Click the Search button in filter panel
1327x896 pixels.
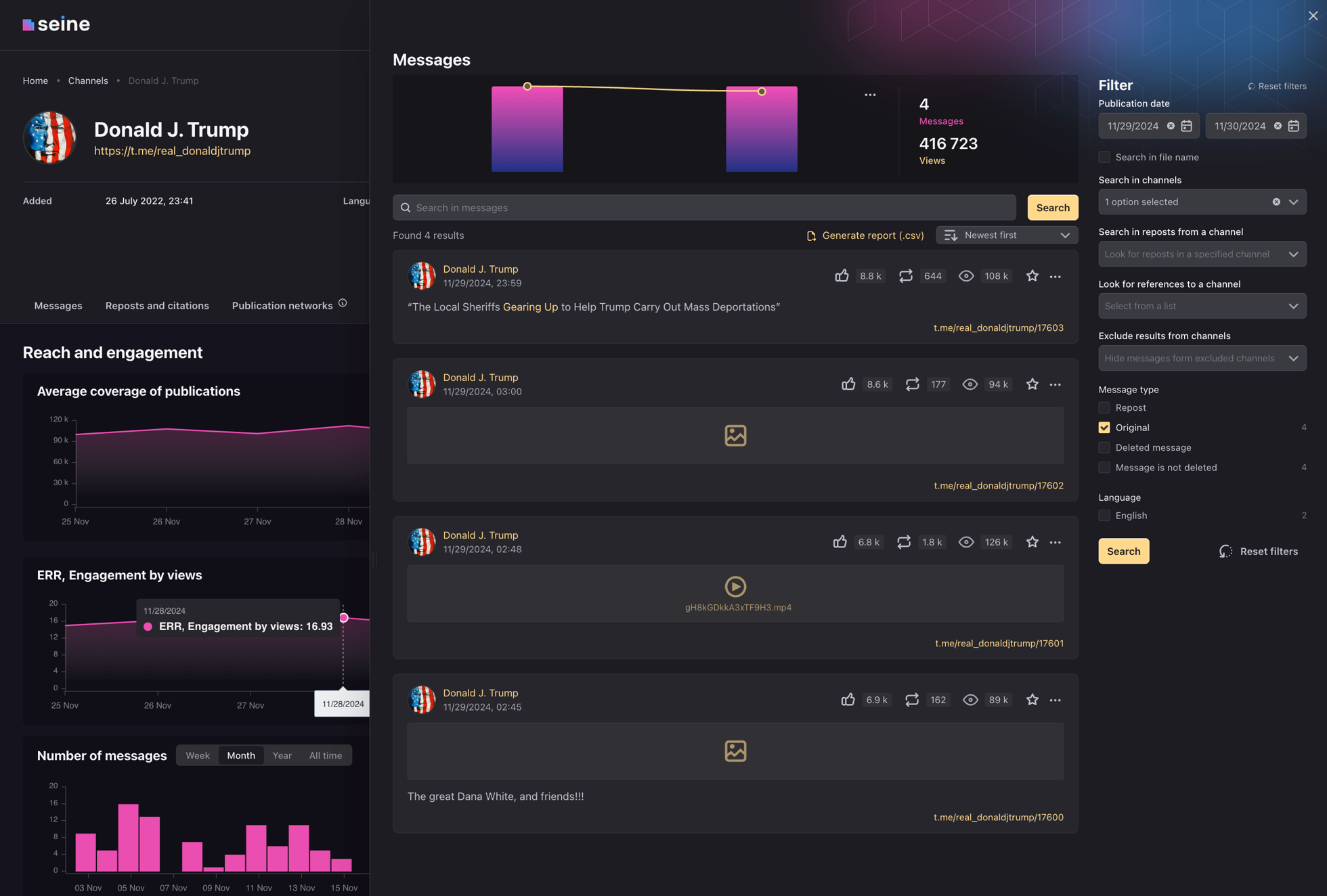coord(1123,551)
